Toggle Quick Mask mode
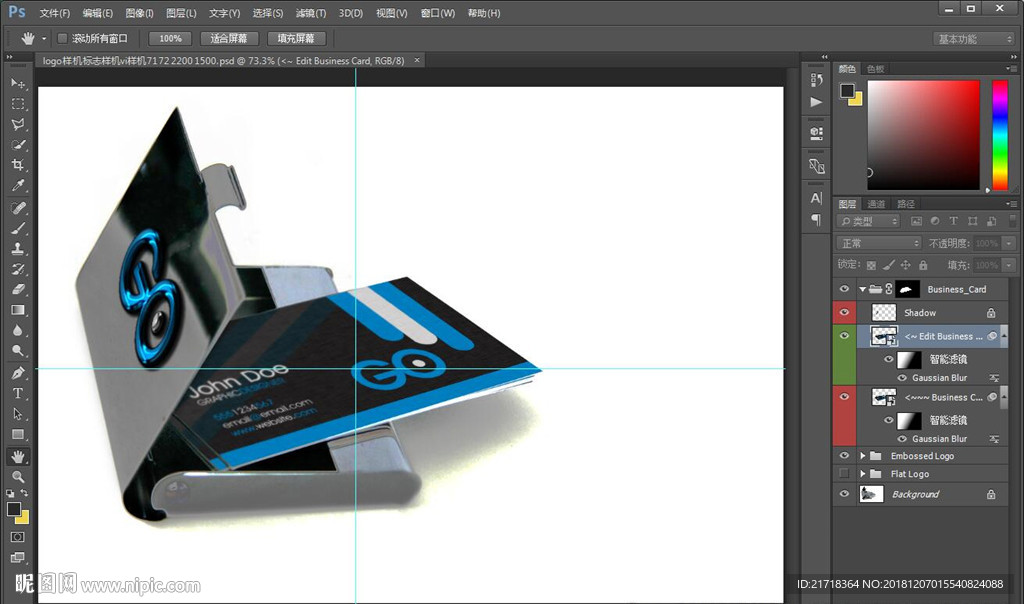 [x=18, y=537]
